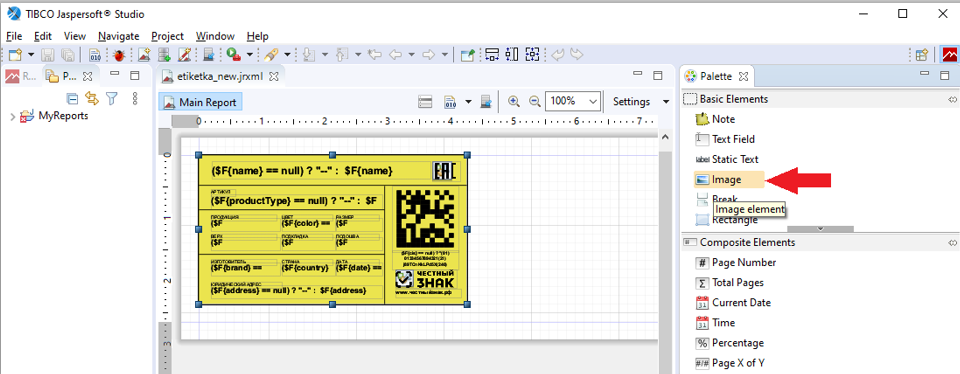Select the Static Text palette element
The width and height of the screenshot is (960, 374).
(x=727, y=160)
